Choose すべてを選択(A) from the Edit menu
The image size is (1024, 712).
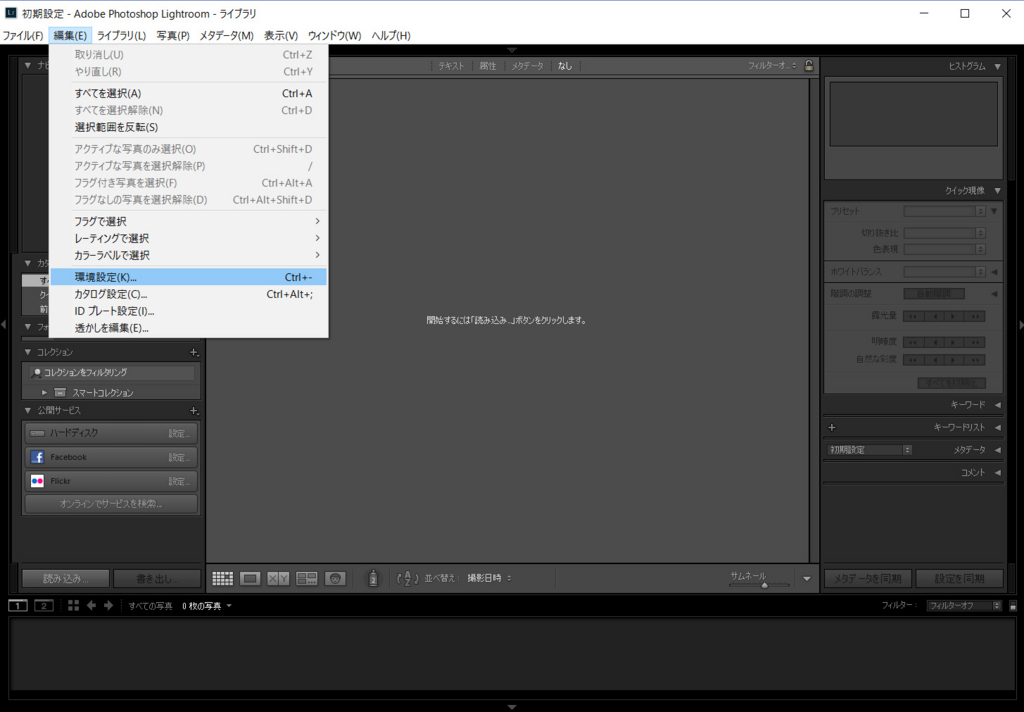tap(188, 93)
